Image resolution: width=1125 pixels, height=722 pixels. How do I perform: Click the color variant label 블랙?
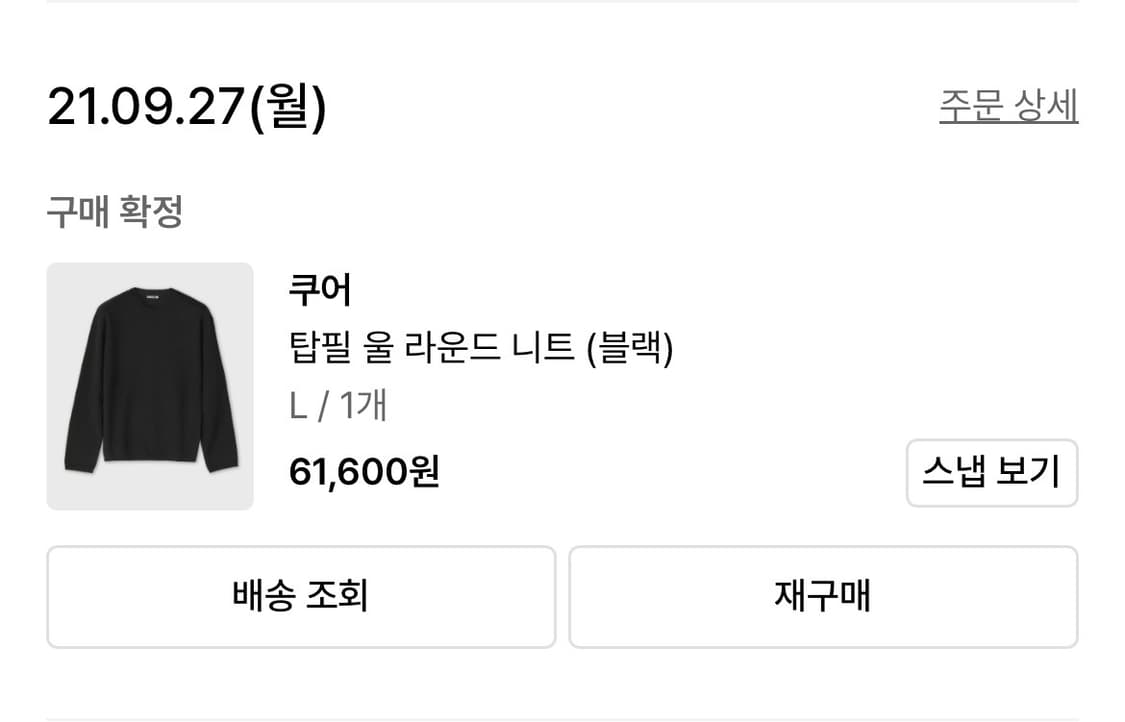pyautogui.click(x=640, y=350)
